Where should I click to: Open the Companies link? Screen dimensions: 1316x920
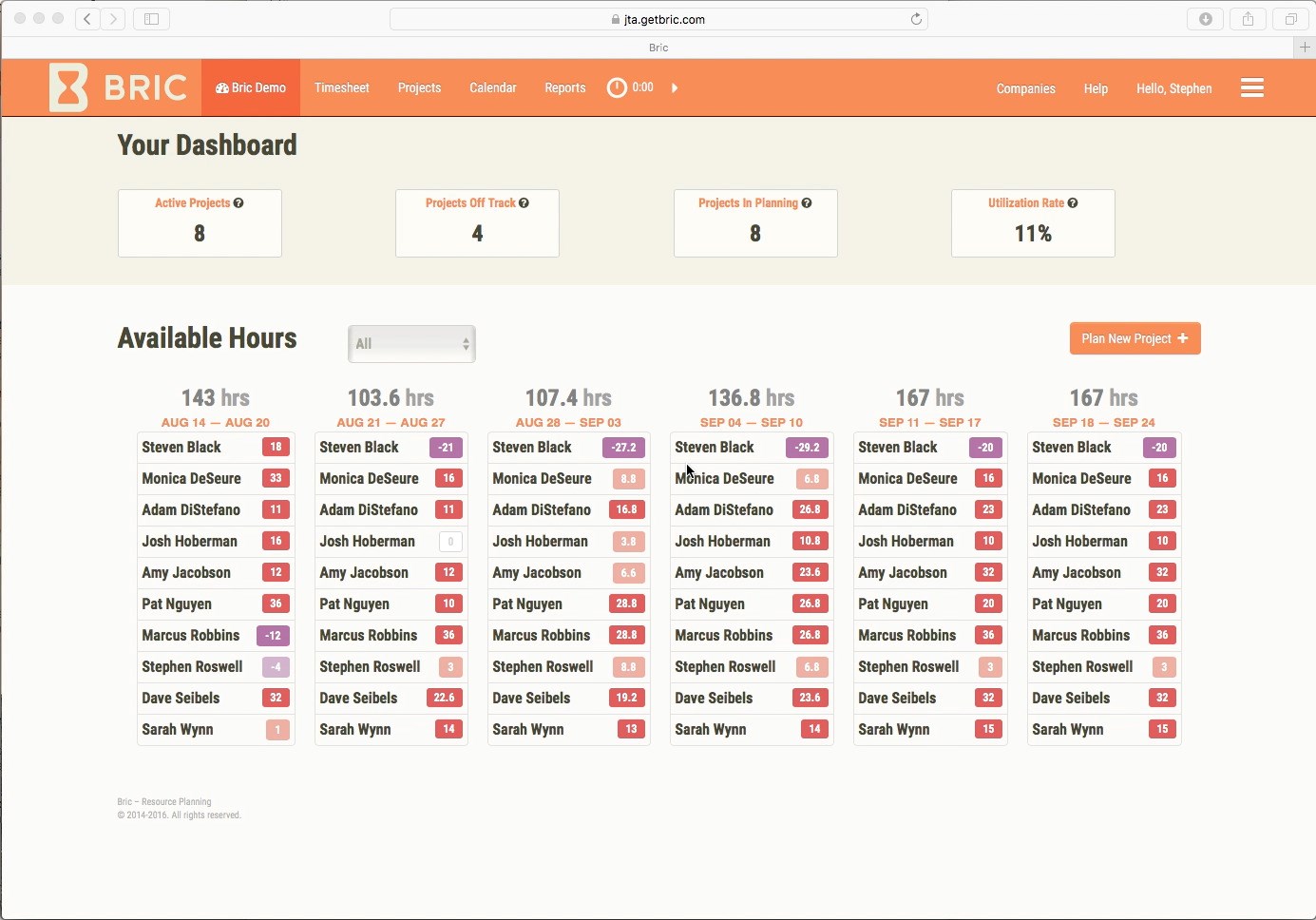(x=1025, y=88)
